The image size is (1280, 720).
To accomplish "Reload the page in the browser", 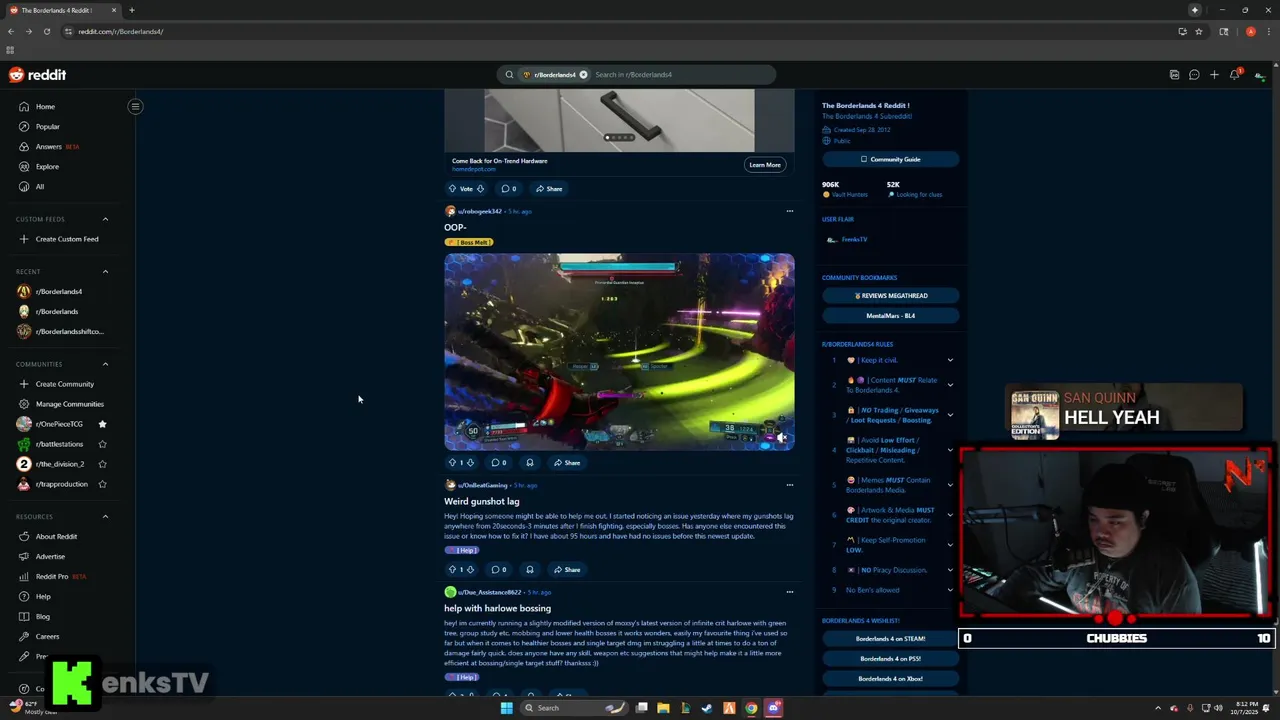I will pyautogui.click(x=46, y=31).
